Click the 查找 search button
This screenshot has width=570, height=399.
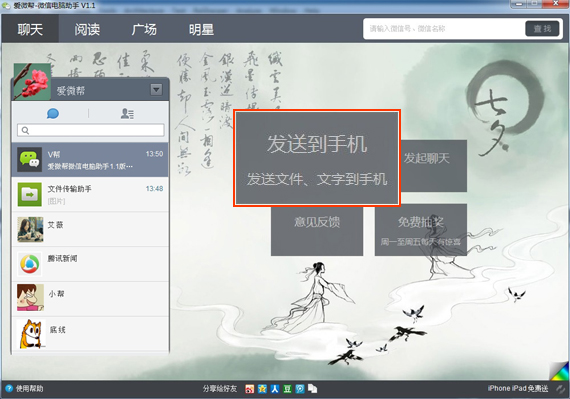(542, 29)
